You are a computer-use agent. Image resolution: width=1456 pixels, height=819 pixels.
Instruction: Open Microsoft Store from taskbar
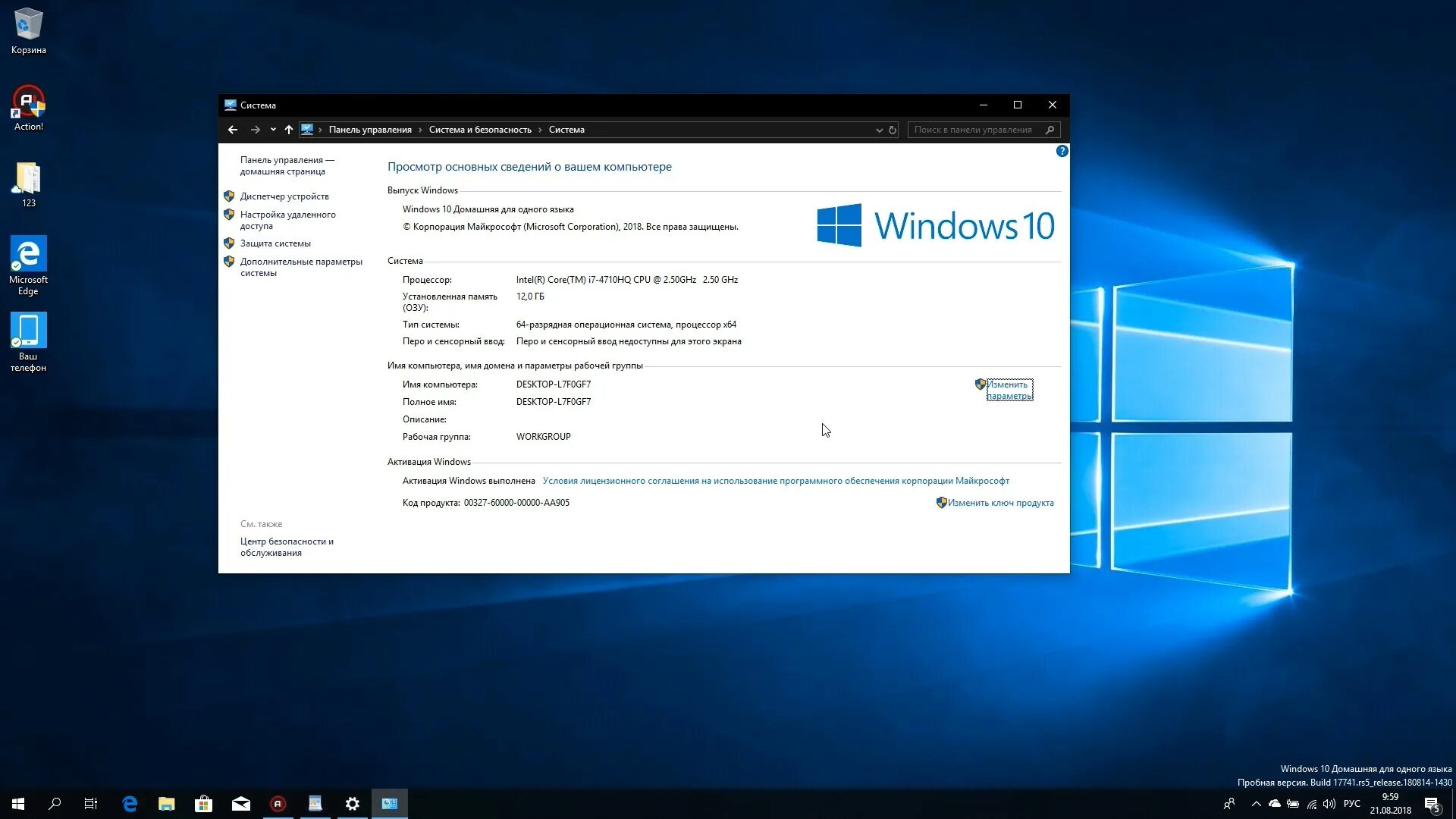click(x=203, y=804)
